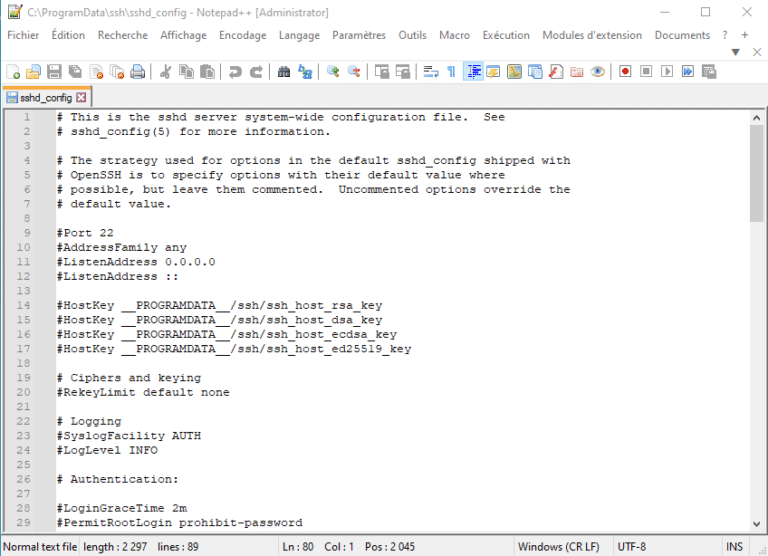
Task: Toggle the indent guide button
Action: click(x=473, y=72)
